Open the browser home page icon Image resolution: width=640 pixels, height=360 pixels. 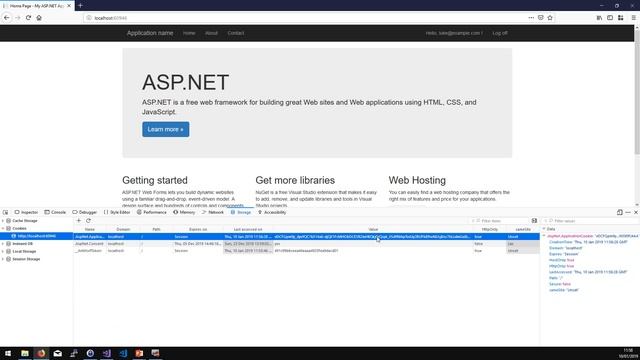click(x=39, y=18)
